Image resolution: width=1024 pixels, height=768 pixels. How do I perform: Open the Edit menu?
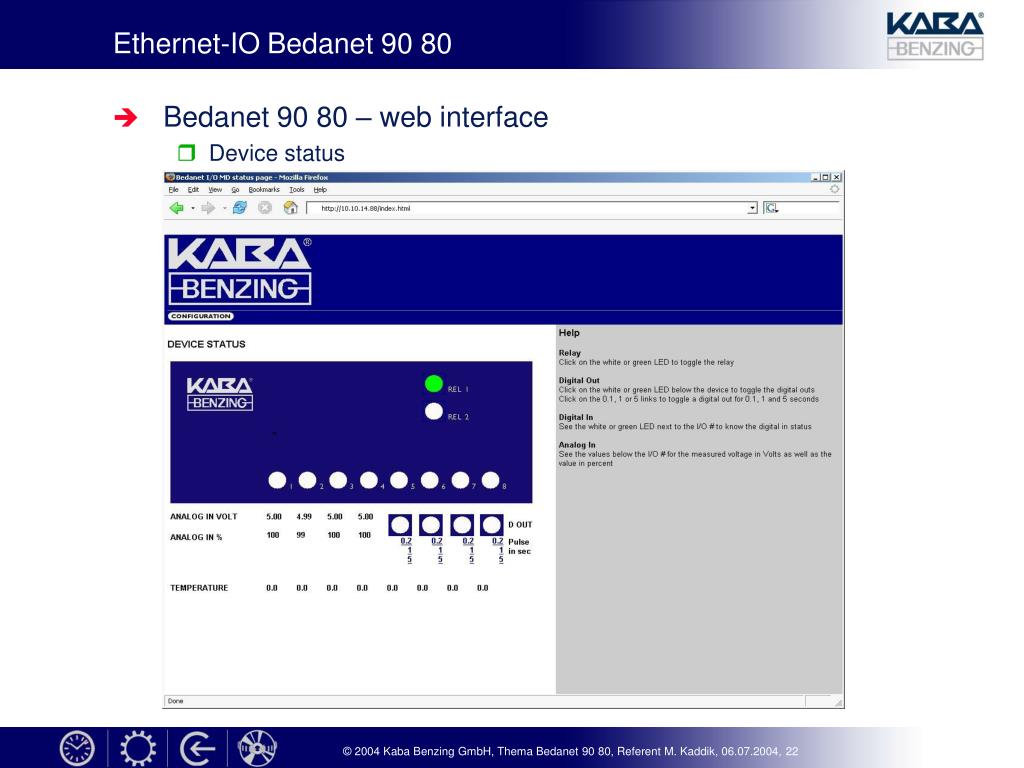click(x=193, y=189)
